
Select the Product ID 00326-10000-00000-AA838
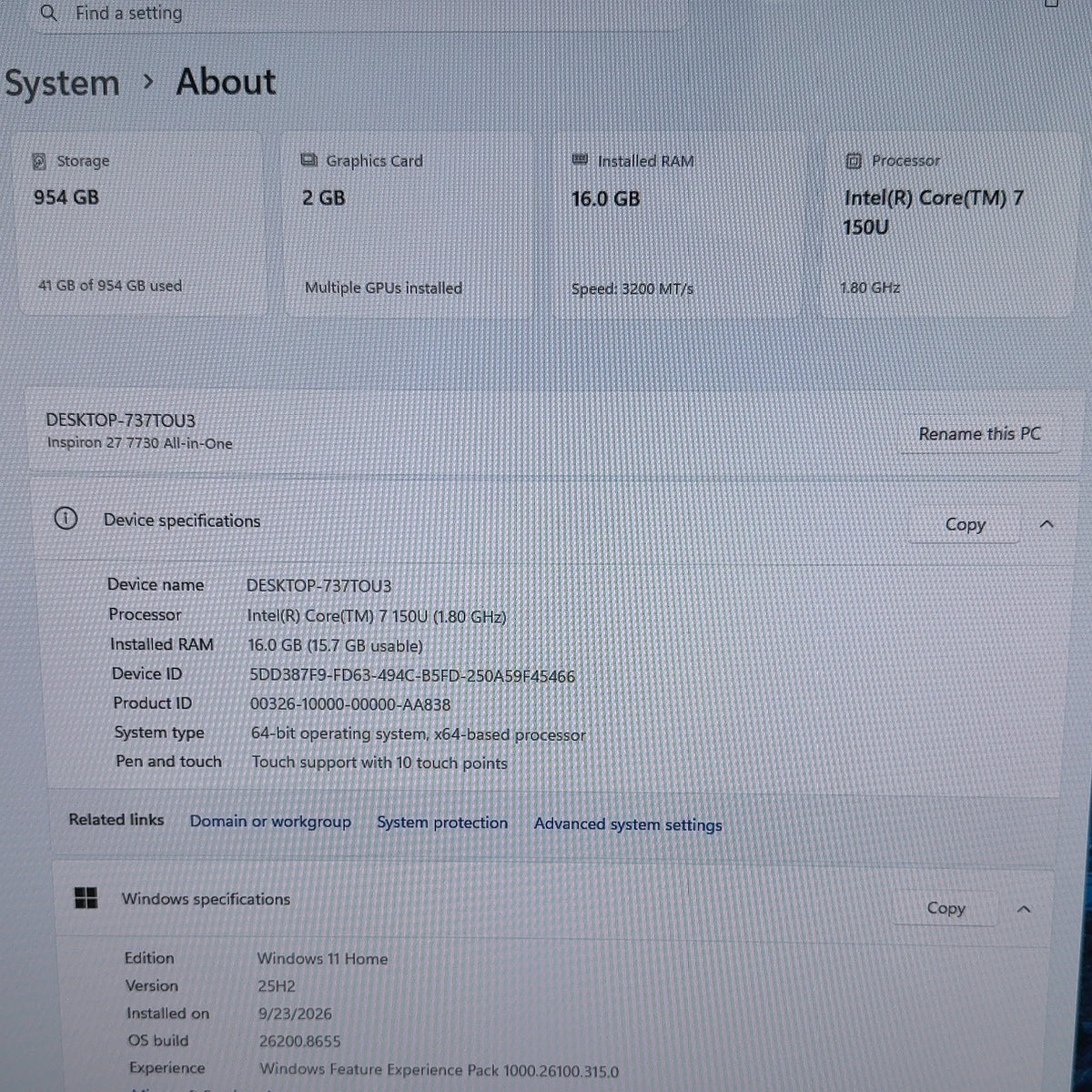pyautogui.click(x=350, y=704)
